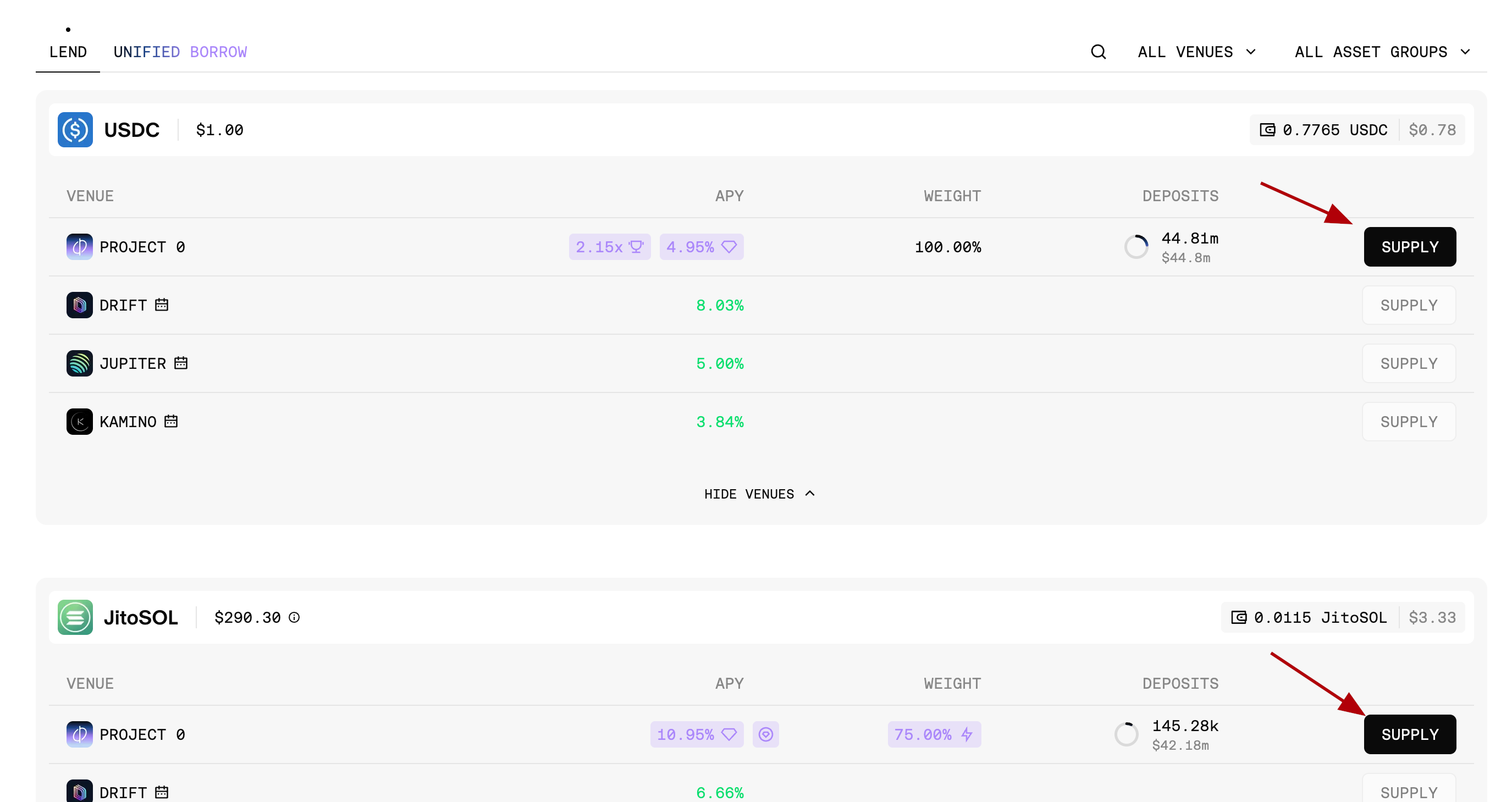Switch to the Unified Borrow tab
The height and width of the screenshot is (802, 1512).
tap(180, 52)
